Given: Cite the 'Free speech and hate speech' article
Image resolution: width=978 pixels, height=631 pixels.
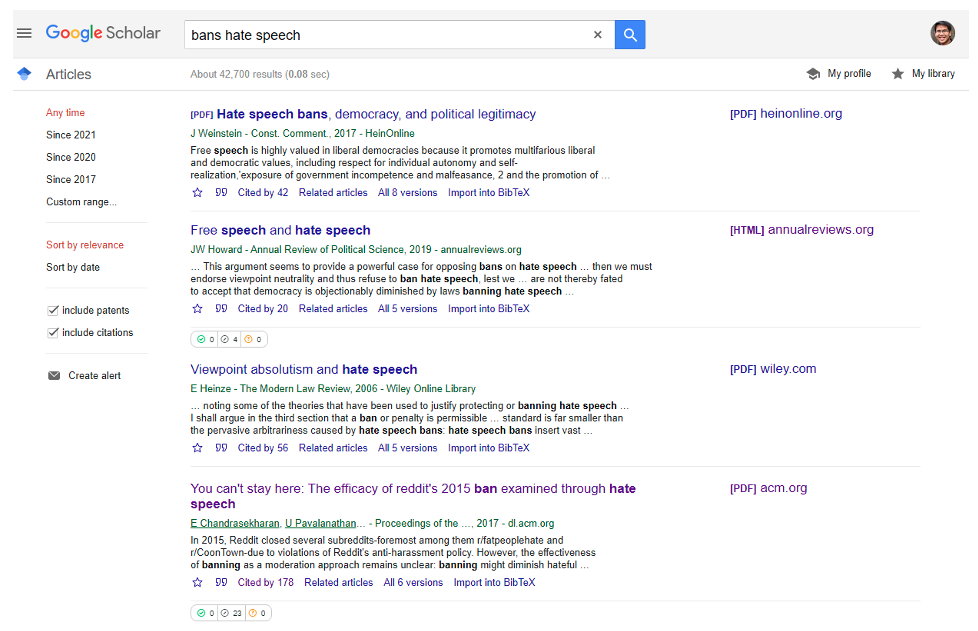Looking at the screenshot, I should [221, 308].
